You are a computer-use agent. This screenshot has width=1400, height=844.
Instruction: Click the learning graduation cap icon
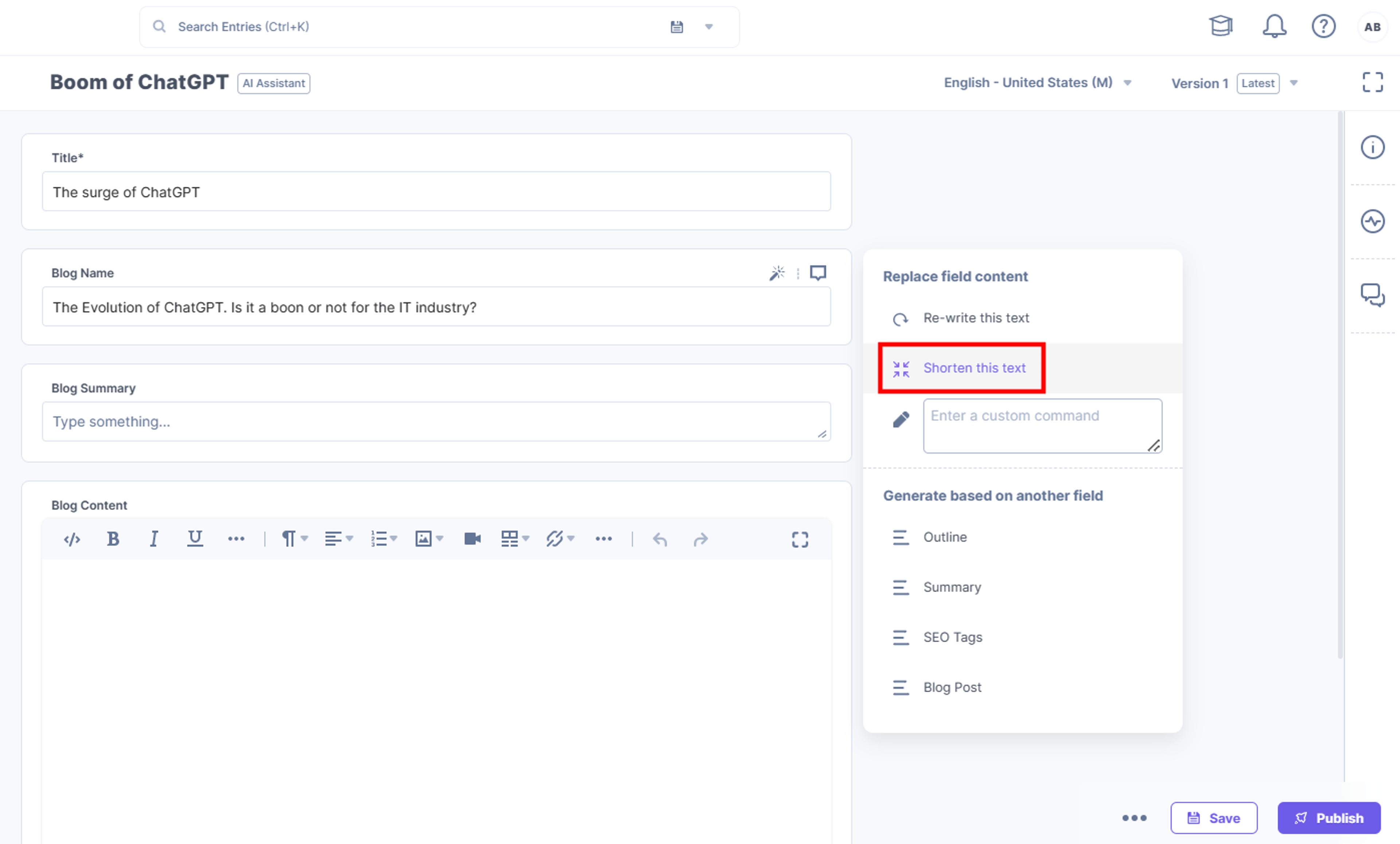point(1221,26)
